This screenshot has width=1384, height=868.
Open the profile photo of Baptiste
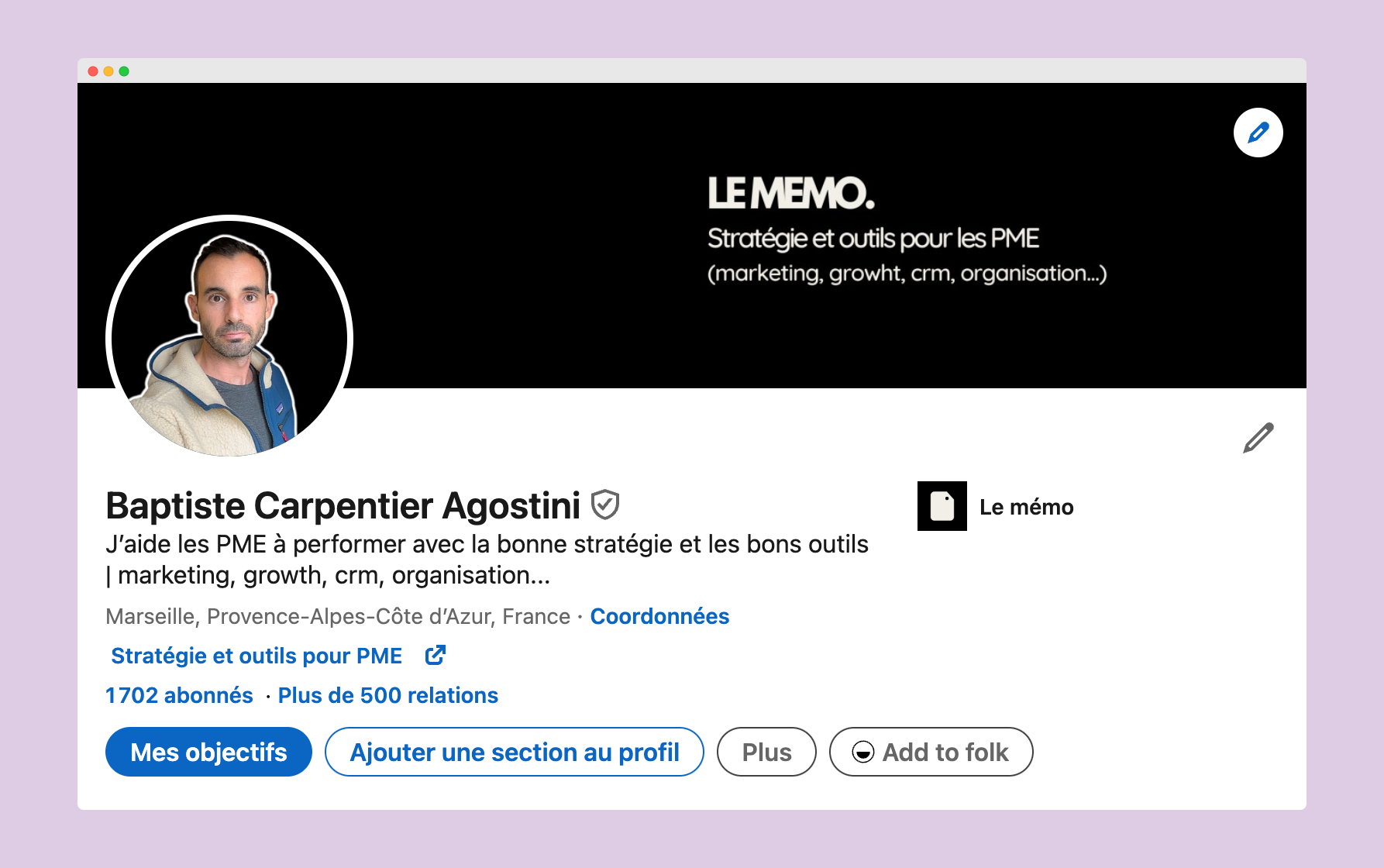(229, 338)
